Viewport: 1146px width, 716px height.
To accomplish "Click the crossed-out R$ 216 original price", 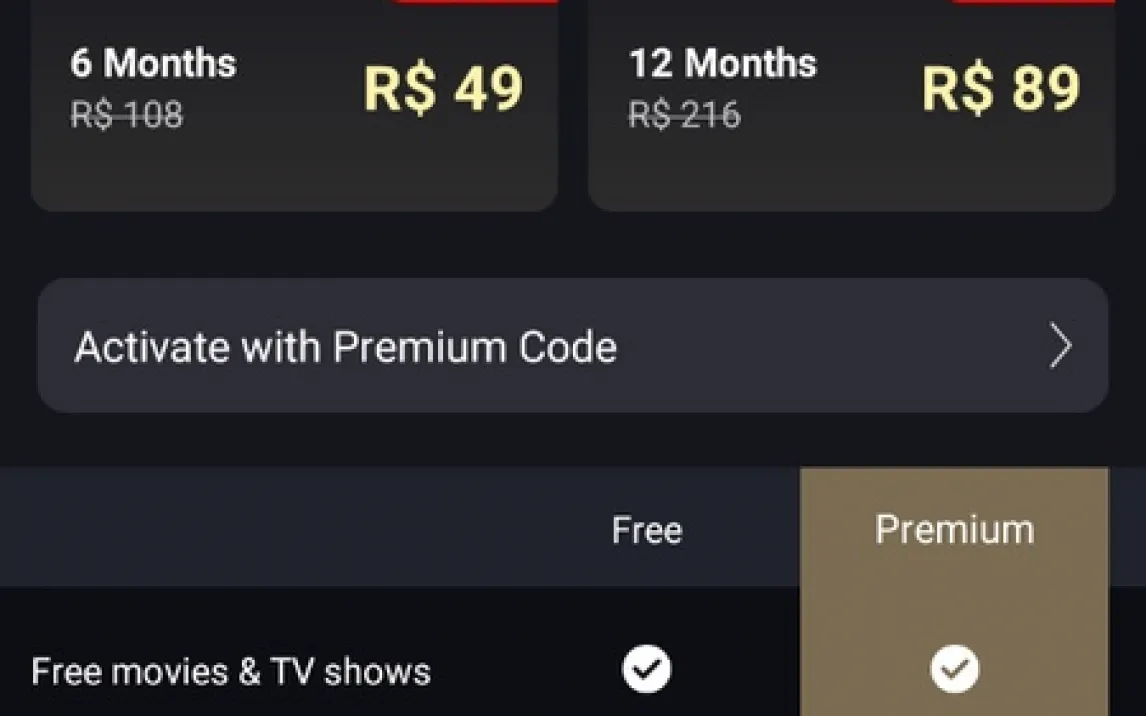I will [685, 116].
